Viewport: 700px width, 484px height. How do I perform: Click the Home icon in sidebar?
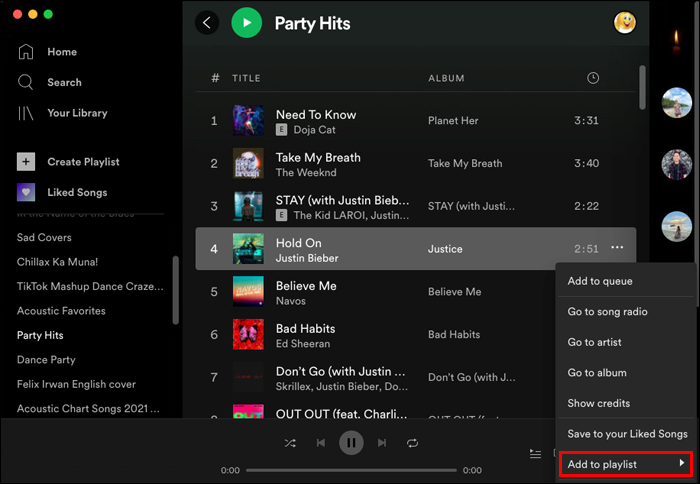coord(26,52)
